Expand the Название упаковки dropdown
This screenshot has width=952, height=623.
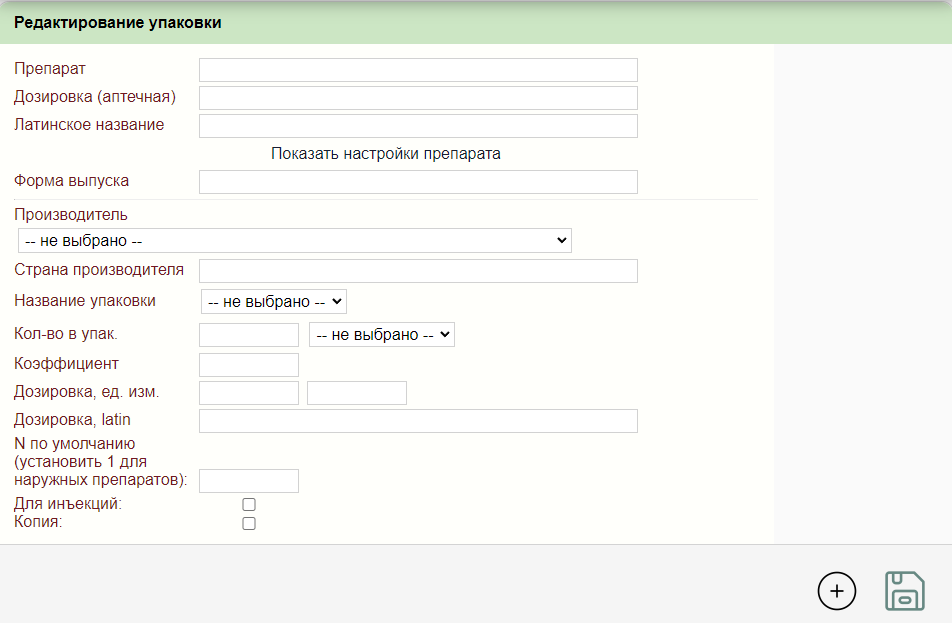tap(273, 301)
